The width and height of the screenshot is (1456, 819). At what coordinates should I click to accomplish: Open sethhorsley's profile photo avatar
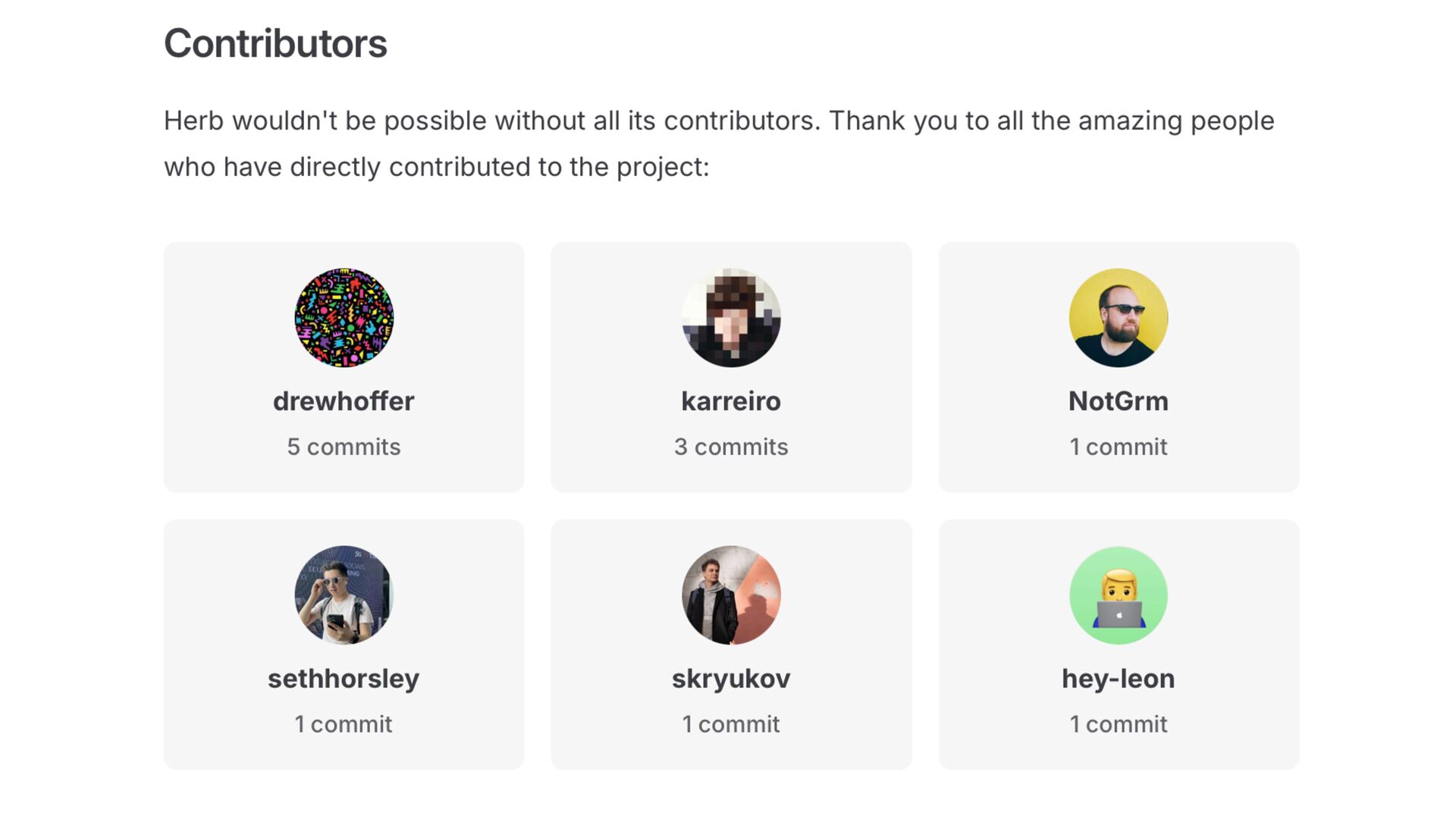[344, 595]
